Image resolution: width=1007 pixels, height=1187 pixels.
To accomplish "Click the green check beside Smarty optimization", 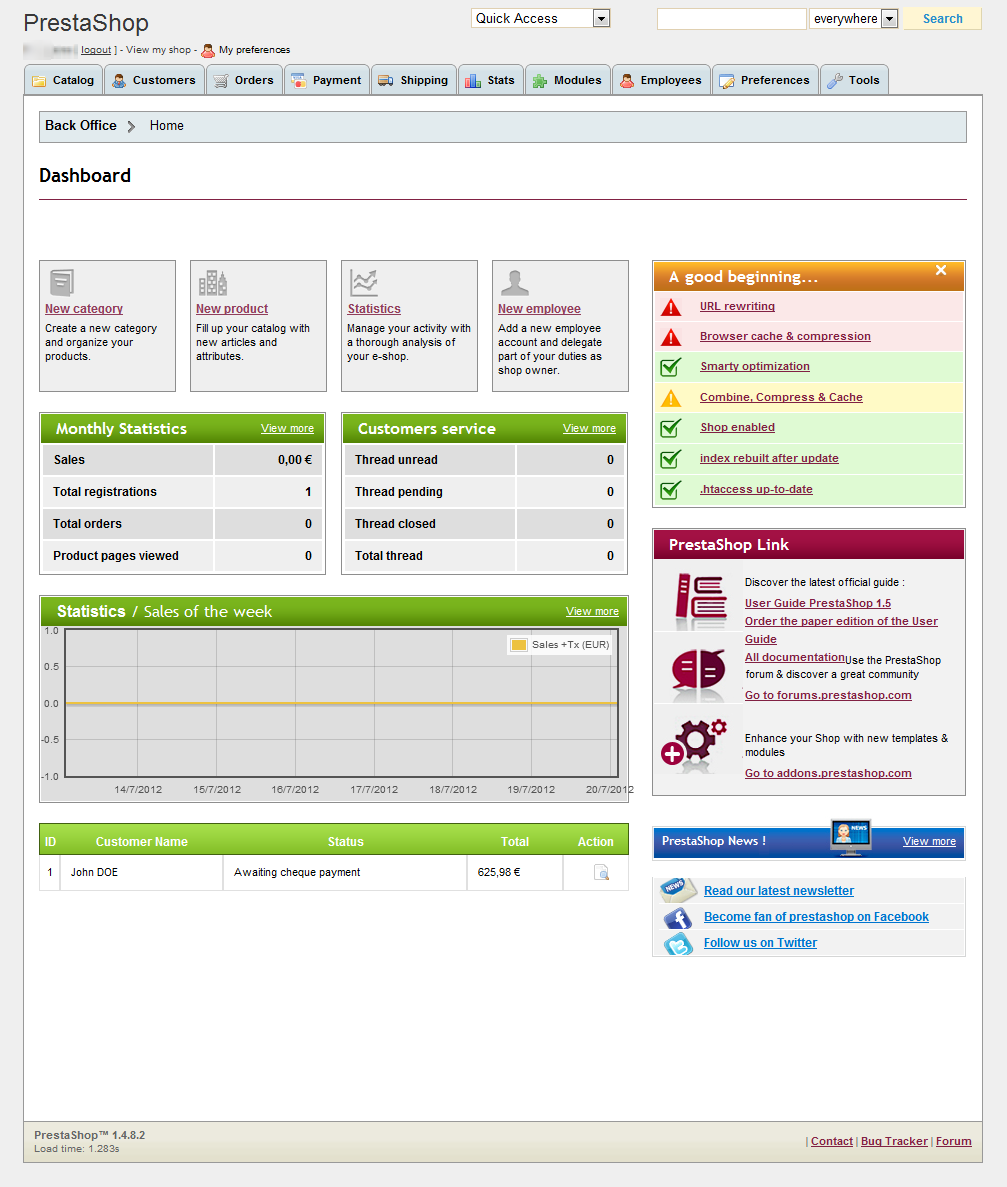I will [x=671, y=367].
